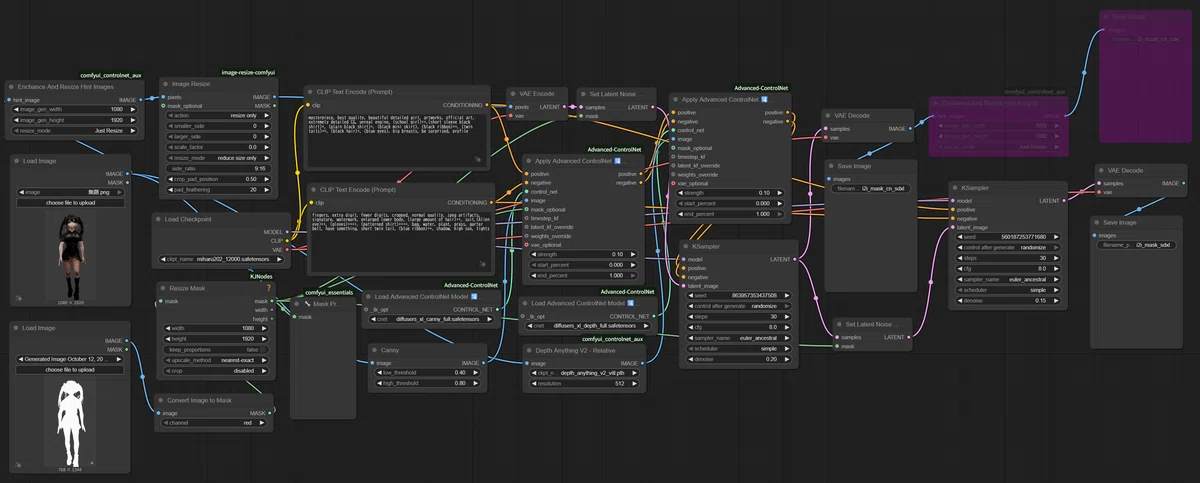Click the collapse dot on Set Latent Noise node by VAE Encode
This screenshot has width=1200, height=483.
coord(583,94)
